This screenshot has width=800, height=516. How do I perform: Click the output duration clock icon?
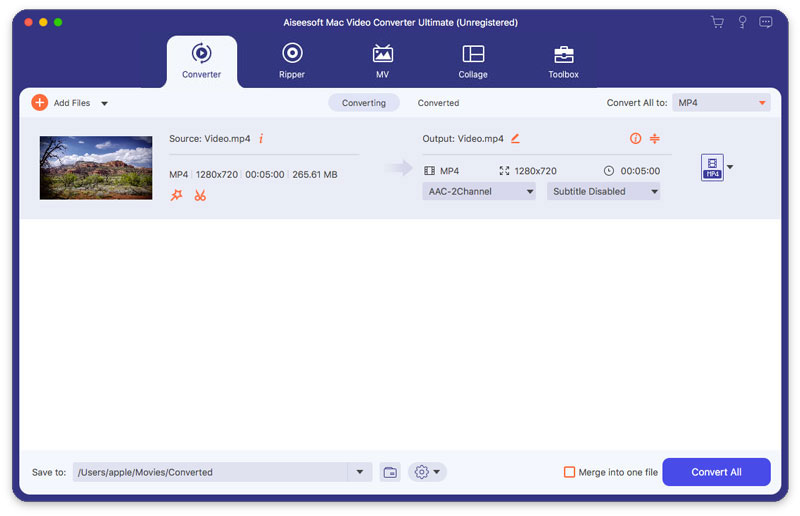click(x=609, y=171)
